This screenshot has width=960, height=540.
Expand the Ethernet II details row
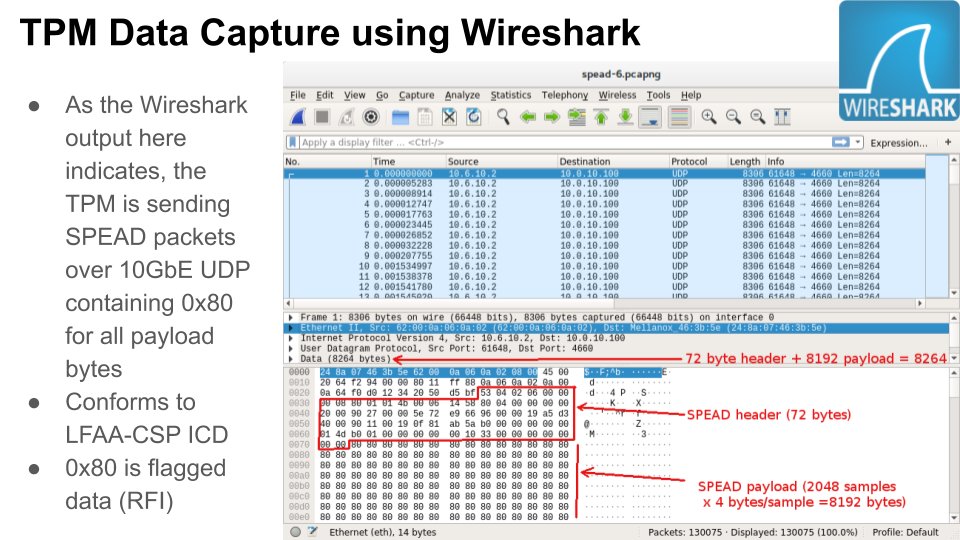pos(291,328)
